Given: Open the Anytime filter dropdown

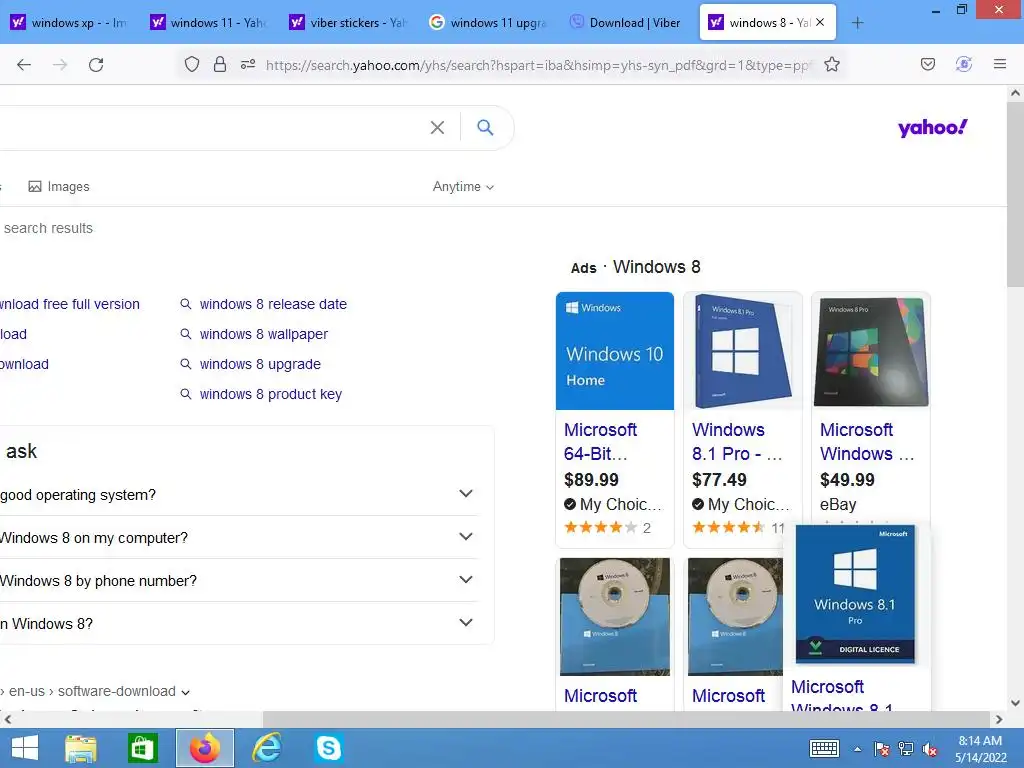Looking at the screenshot, I should (463, 187).
